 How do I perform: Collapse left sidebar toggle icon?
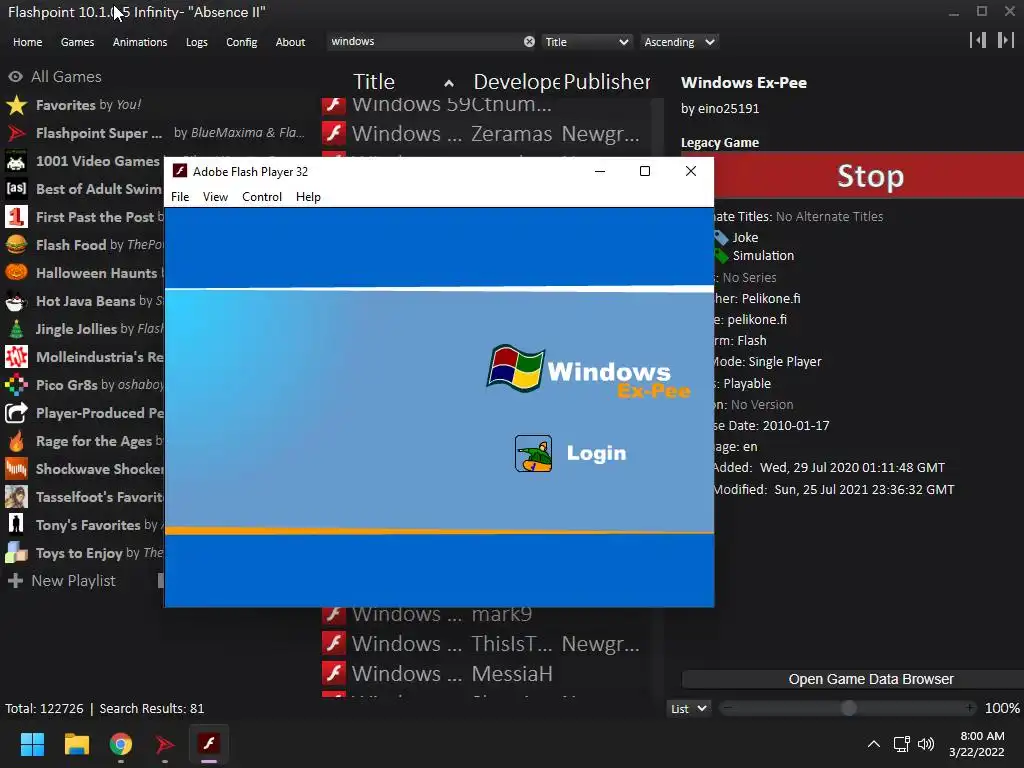[x=978, y=40]
